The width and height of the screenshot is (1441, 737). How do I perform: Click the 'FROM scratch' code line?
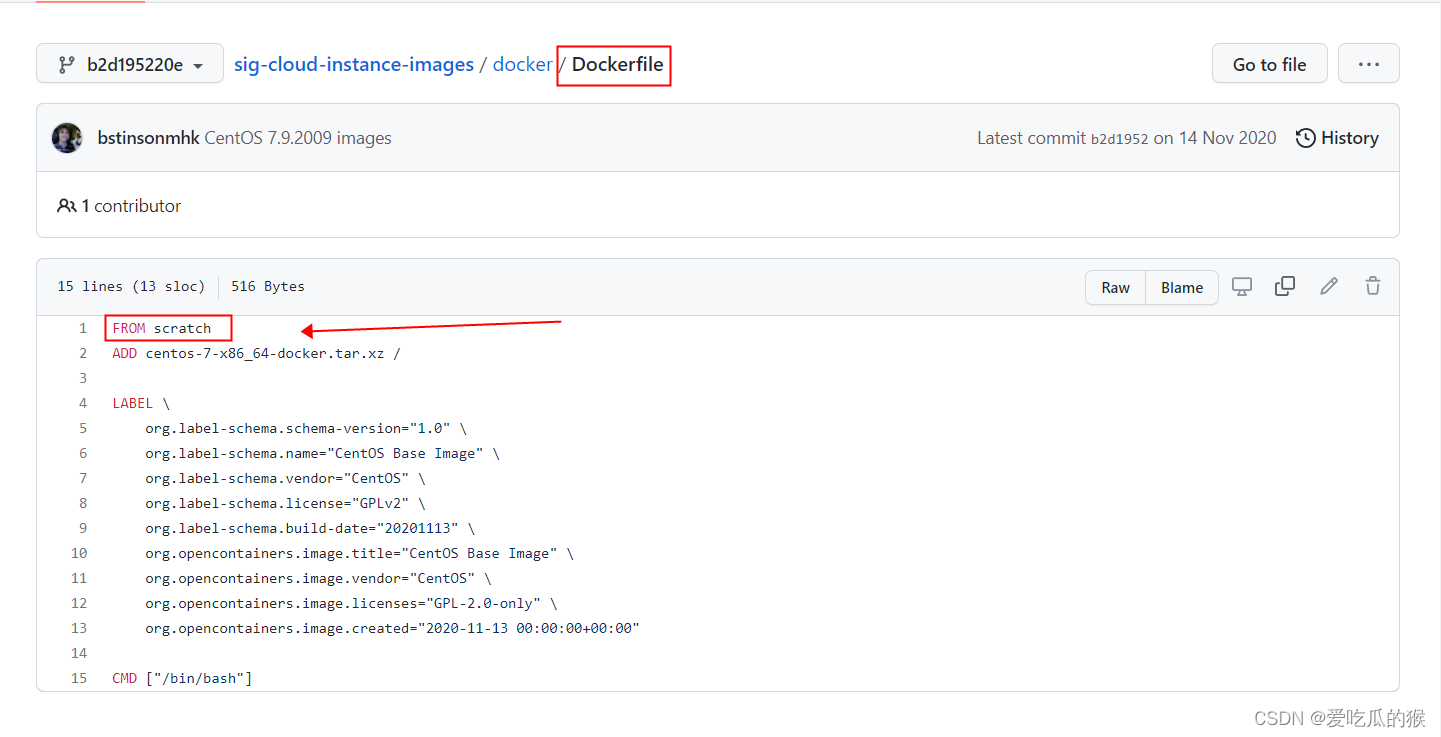coord(162,328)
